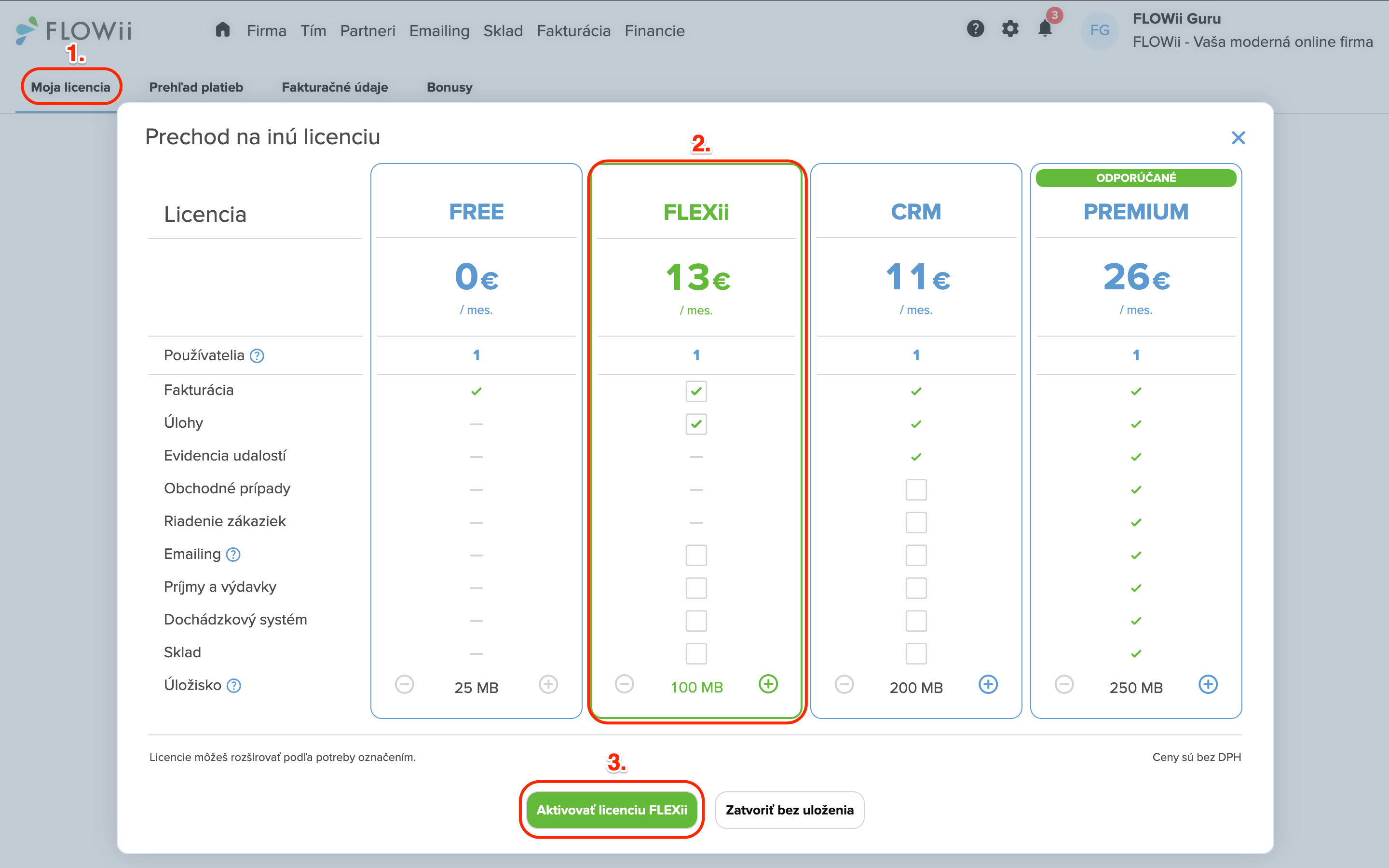Click the 250 MB PREMIUM storage value
The height and width of the screenshot is (868, 1389).
point(1136,687)
